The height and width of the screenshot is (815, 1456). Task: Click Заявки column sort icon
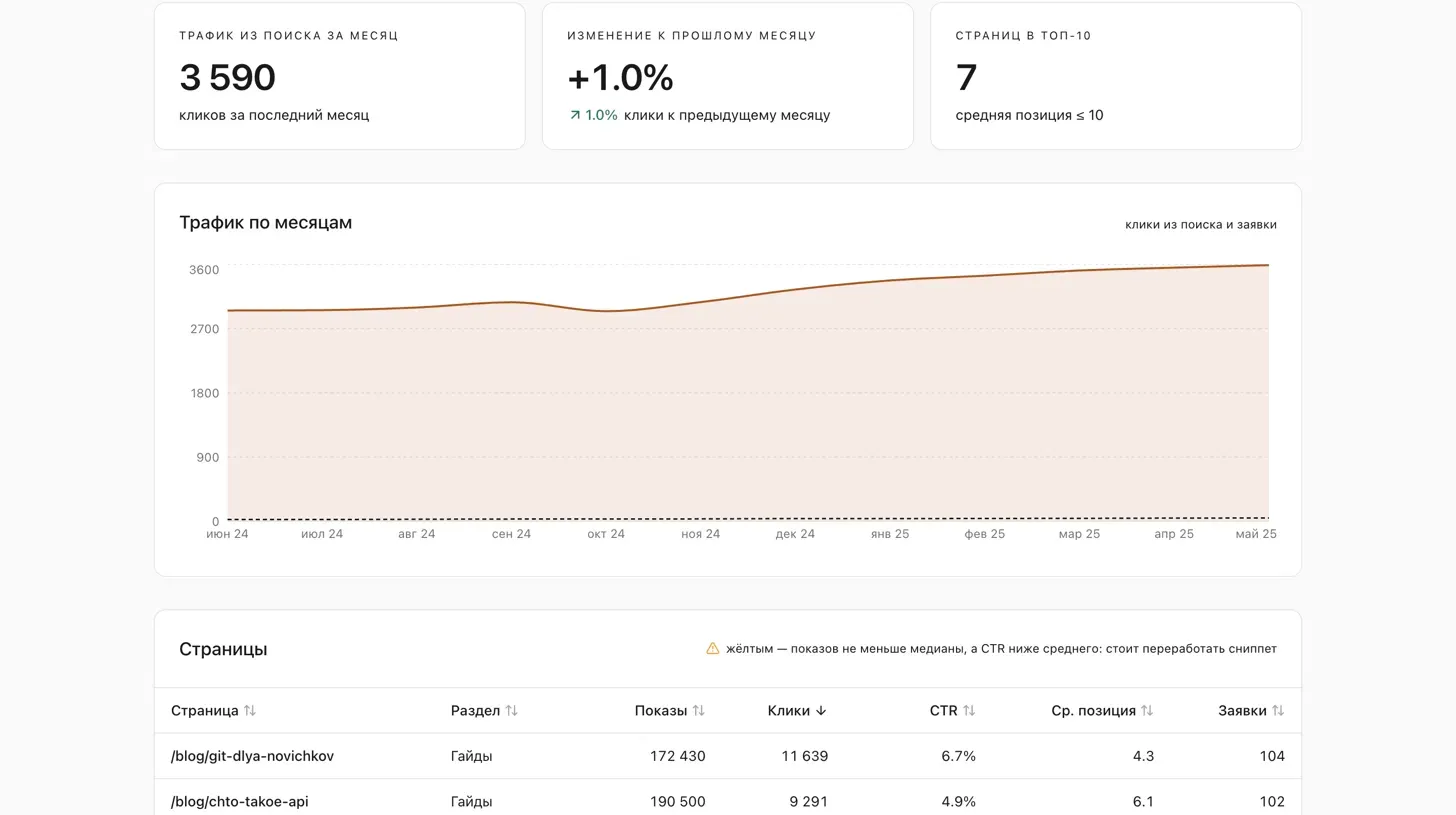click(x=1278, y=711)
